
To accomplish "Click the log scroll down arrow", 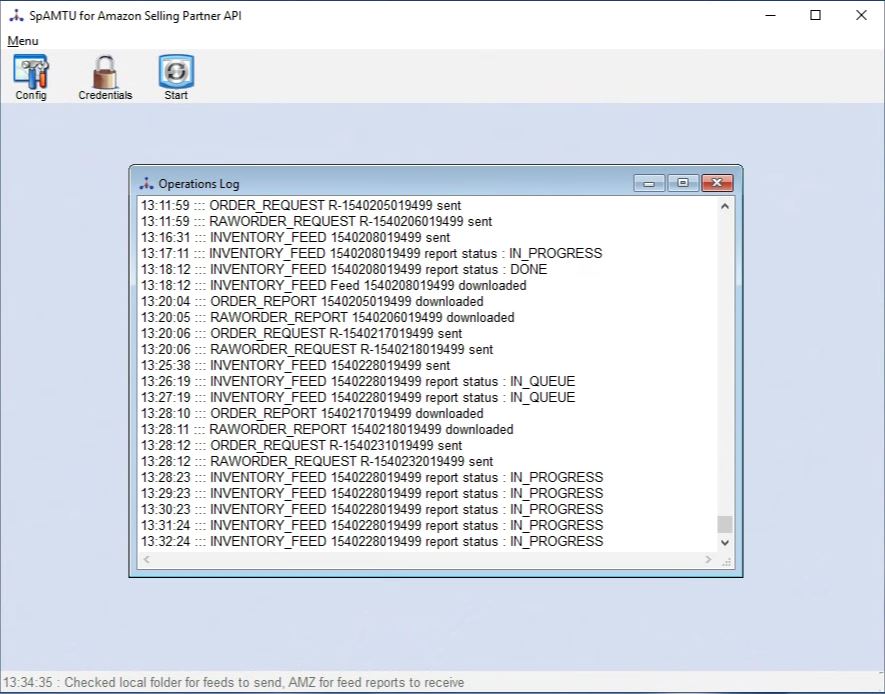I will click(x=725, y=542).
